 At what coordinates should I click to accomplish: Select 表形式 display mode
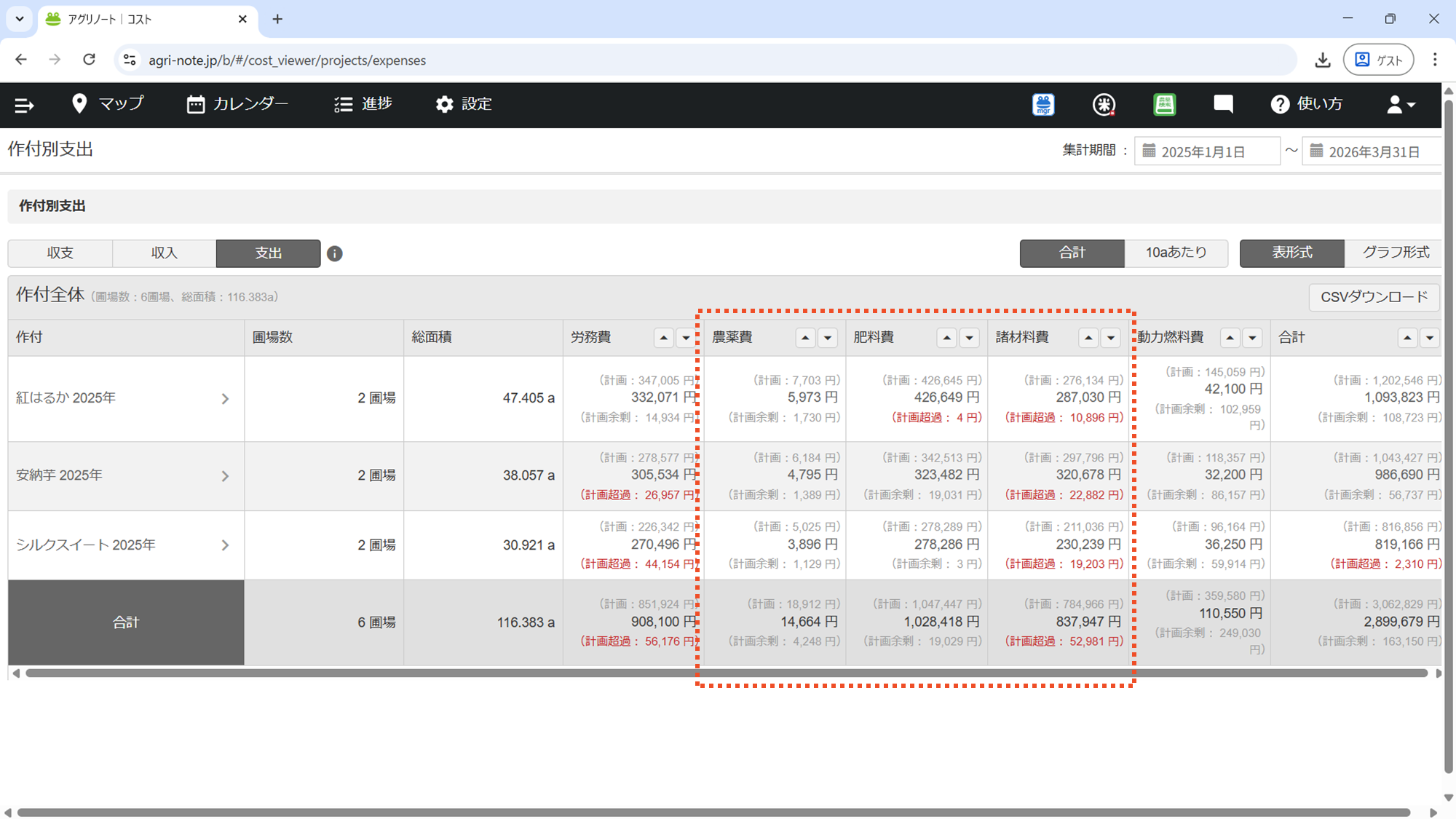(1292, 253)
